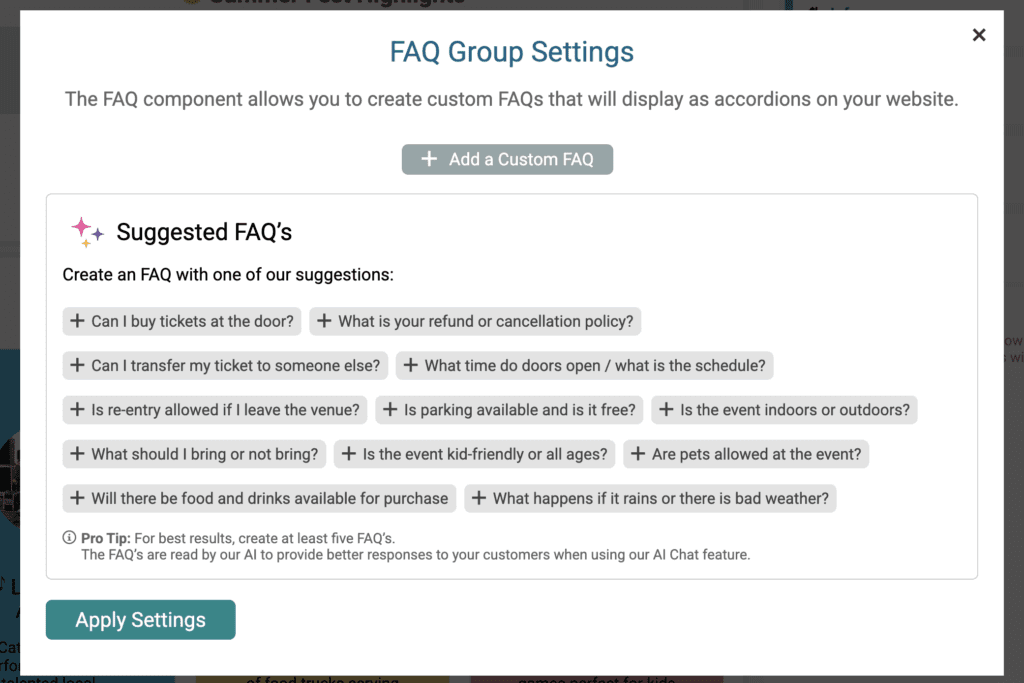The image size is (1024, 683).
Task: Add the doors open schedule FAQ suggestion
Action: [x=584, y=366]
